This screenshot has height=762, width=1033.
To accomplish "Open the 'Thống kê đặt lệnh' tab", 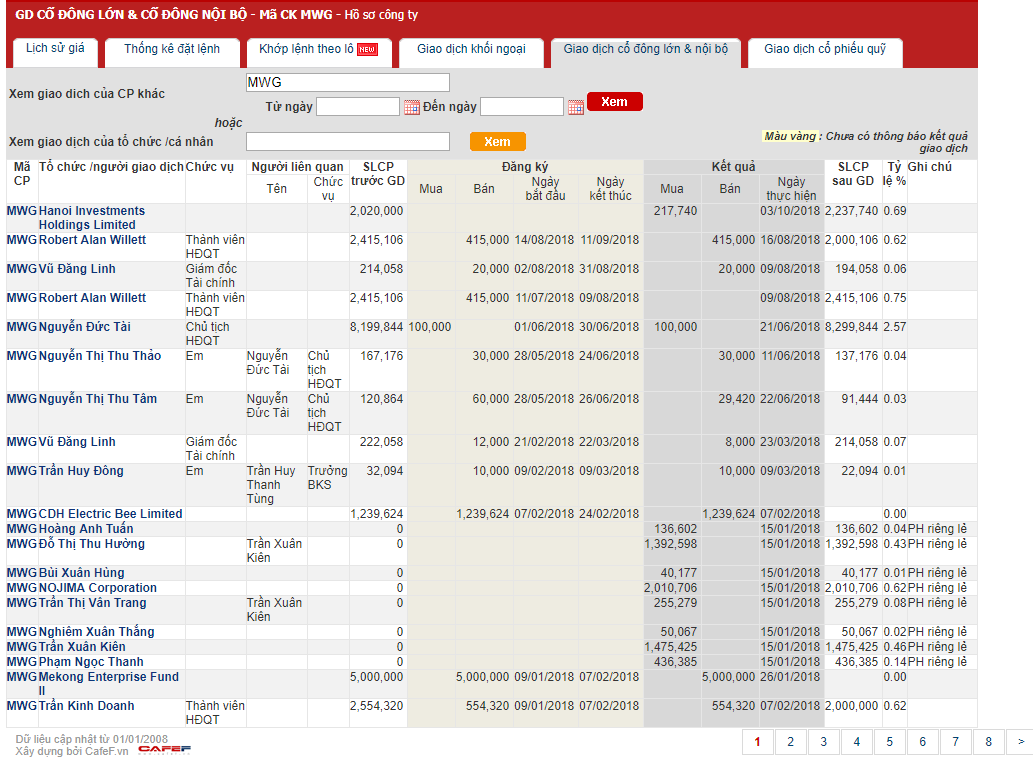I will (x=172, y=49).
